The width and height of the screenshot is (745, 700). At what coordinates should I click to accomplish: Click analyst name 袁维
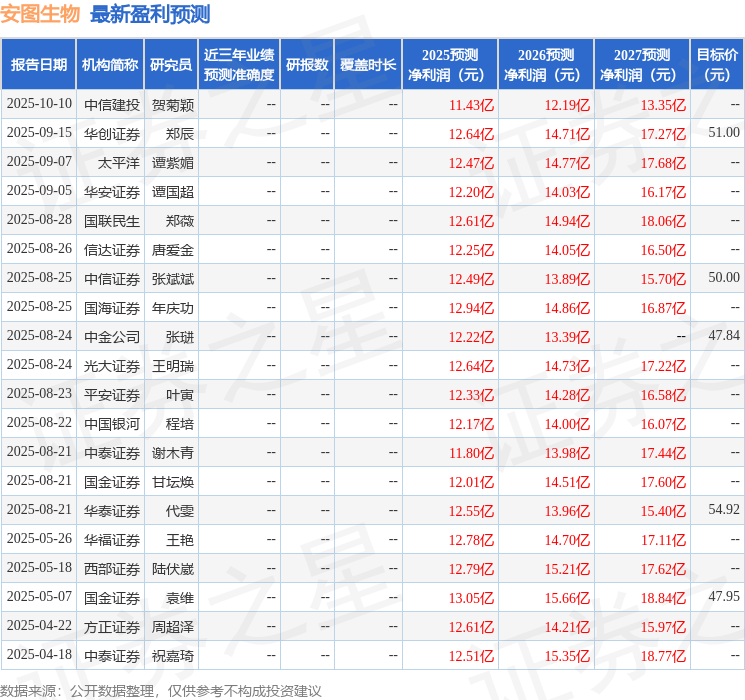tap(180, 598)
